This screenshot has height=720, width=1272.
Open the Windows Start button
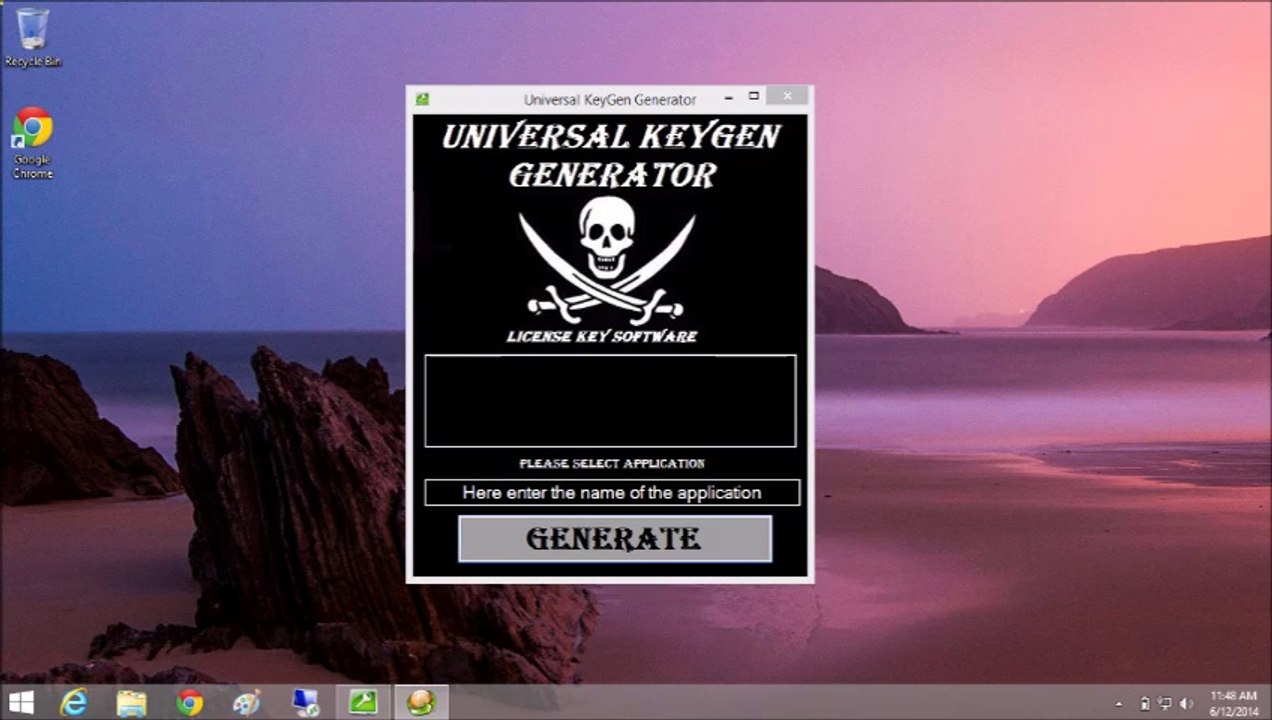coord(21,702)
